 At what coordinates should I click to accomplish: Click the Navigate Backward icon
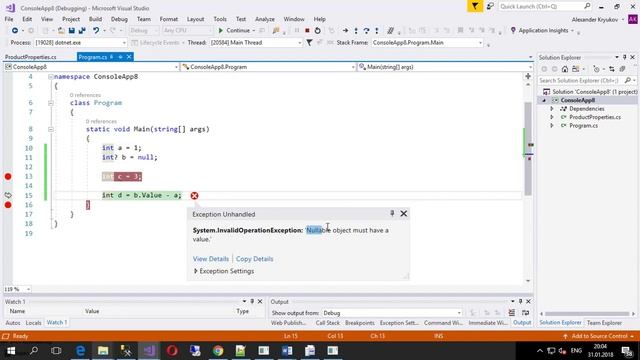(15, 30)
